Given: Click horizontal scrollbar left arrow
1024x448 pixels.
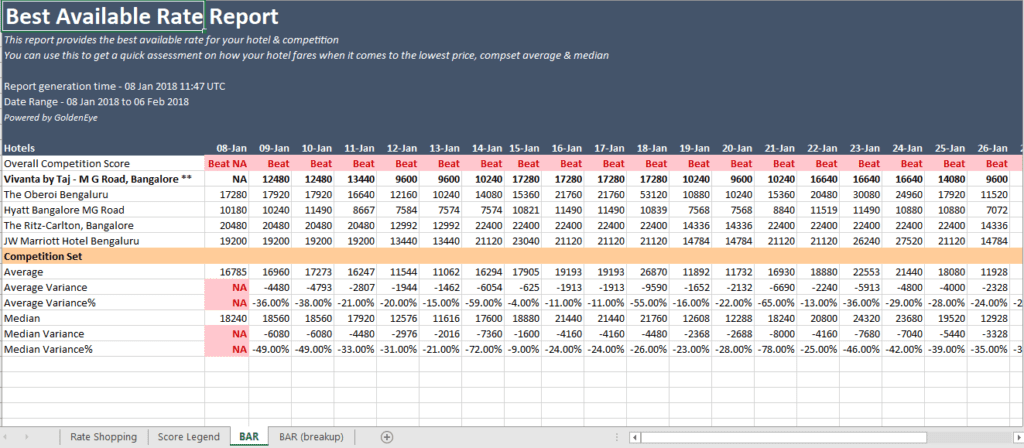Looking at the screenshot, I should (x=636, y=437).
